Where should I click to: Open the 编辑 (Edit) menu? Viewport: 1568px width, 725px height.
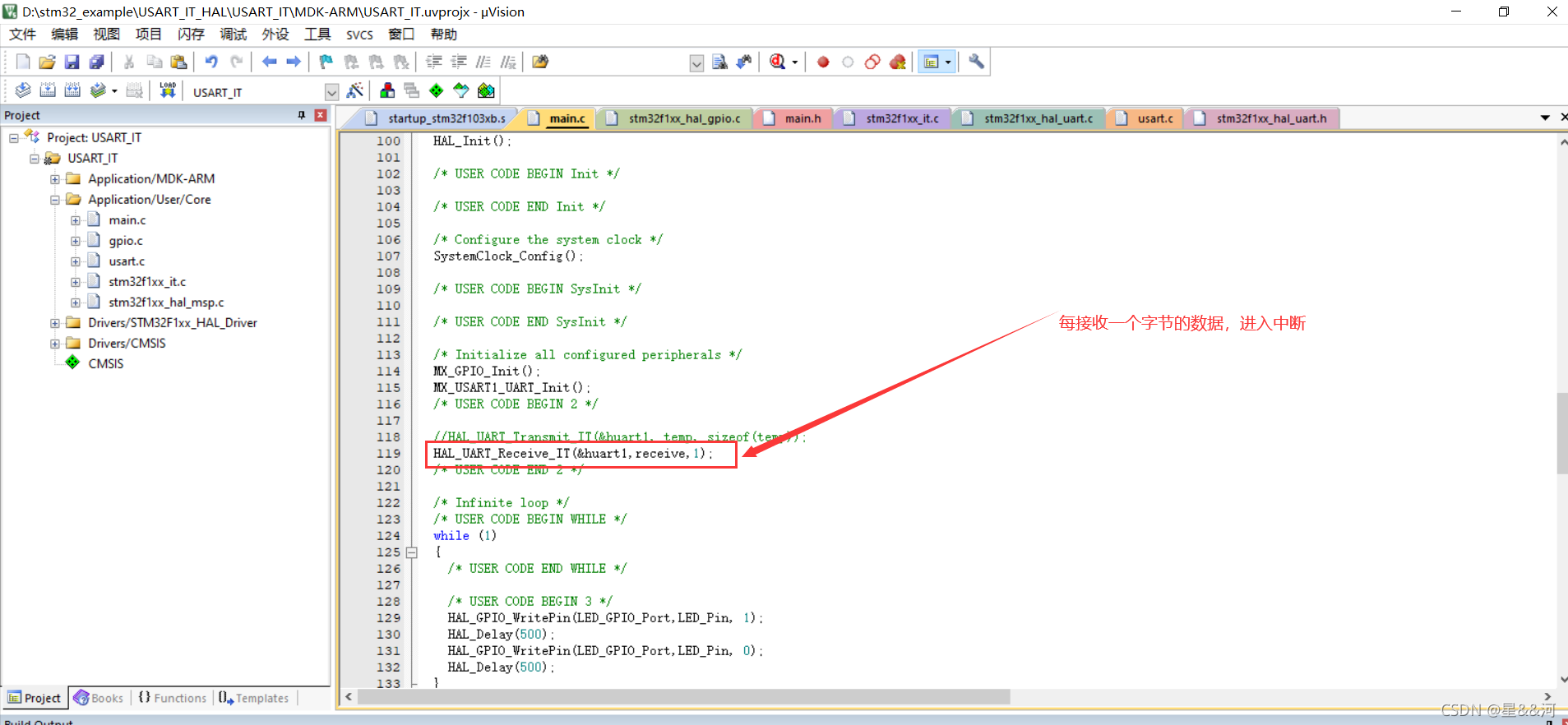click(x=64, y=34)
